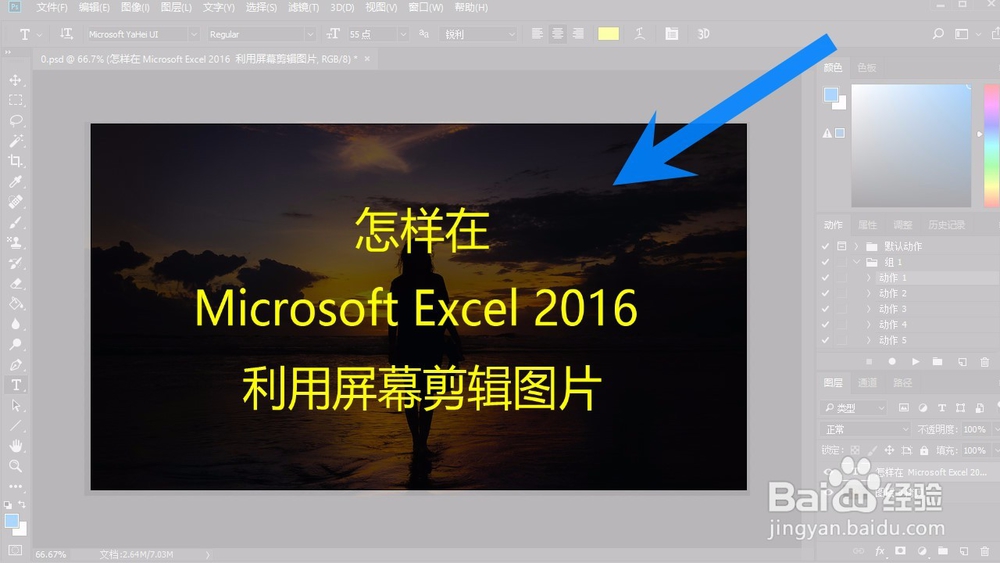Pick a color in the color field

tap(911, 145)
